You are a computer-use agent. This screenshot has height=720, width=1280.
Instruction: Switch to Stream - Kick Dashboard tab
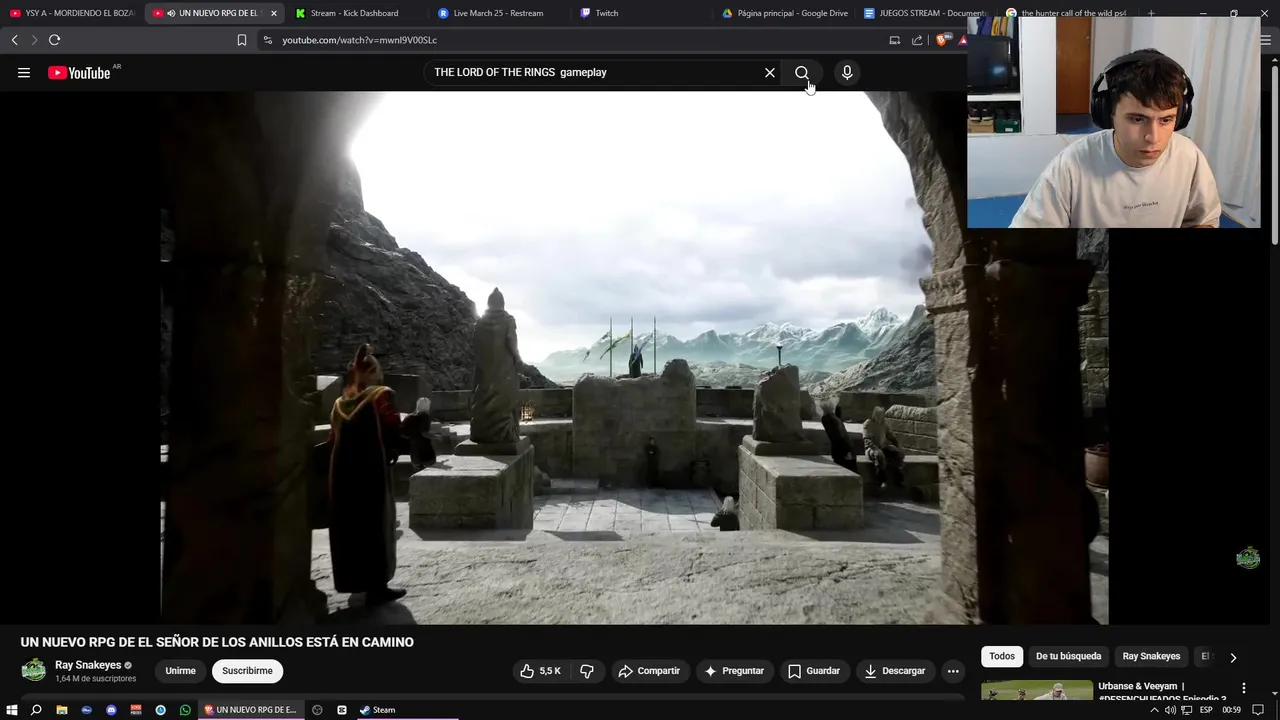click(x=355, y=13)
